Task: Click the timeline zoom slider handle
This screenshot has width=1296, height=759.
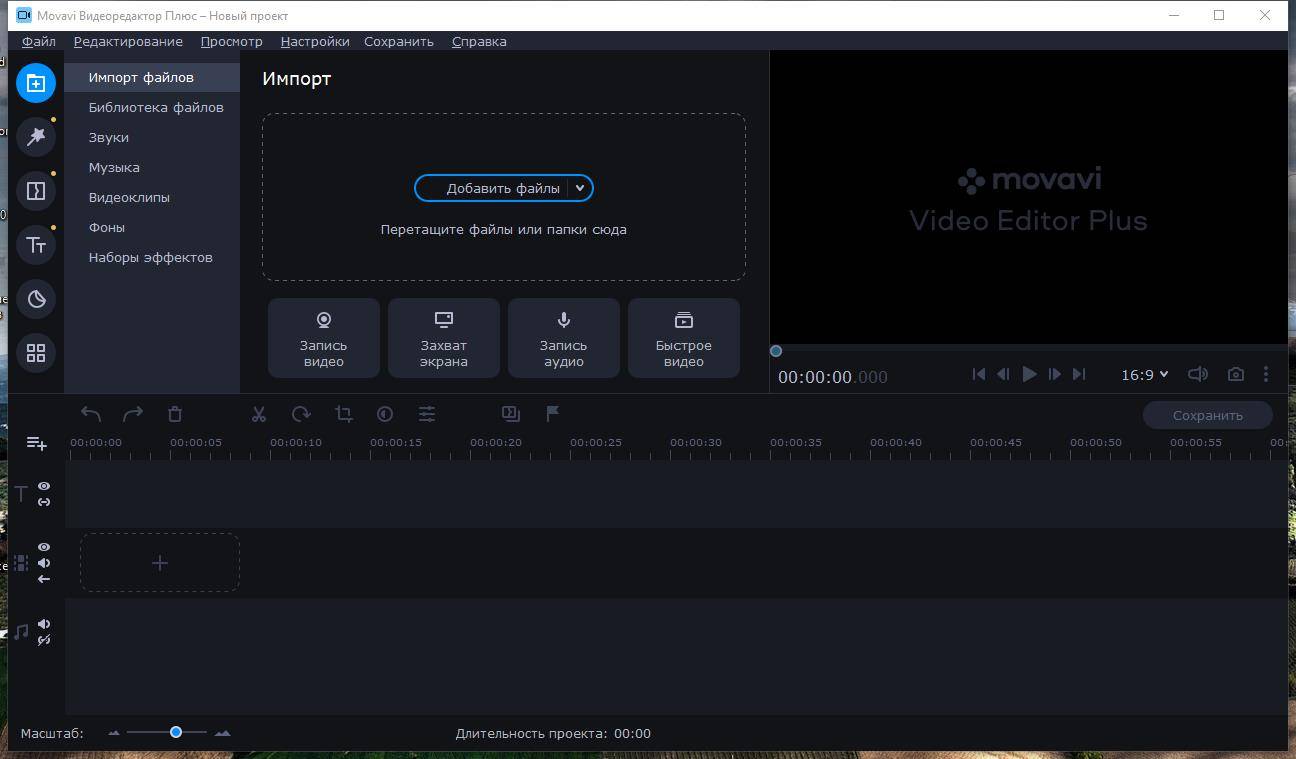Action: point(176,732)
